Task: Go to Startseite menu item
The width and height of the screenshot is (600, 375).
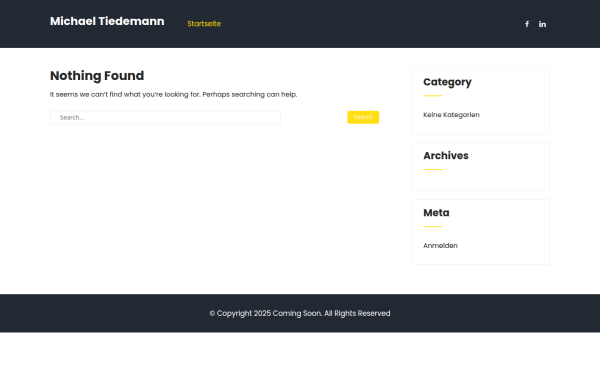Action: click(x=204, y=24)
